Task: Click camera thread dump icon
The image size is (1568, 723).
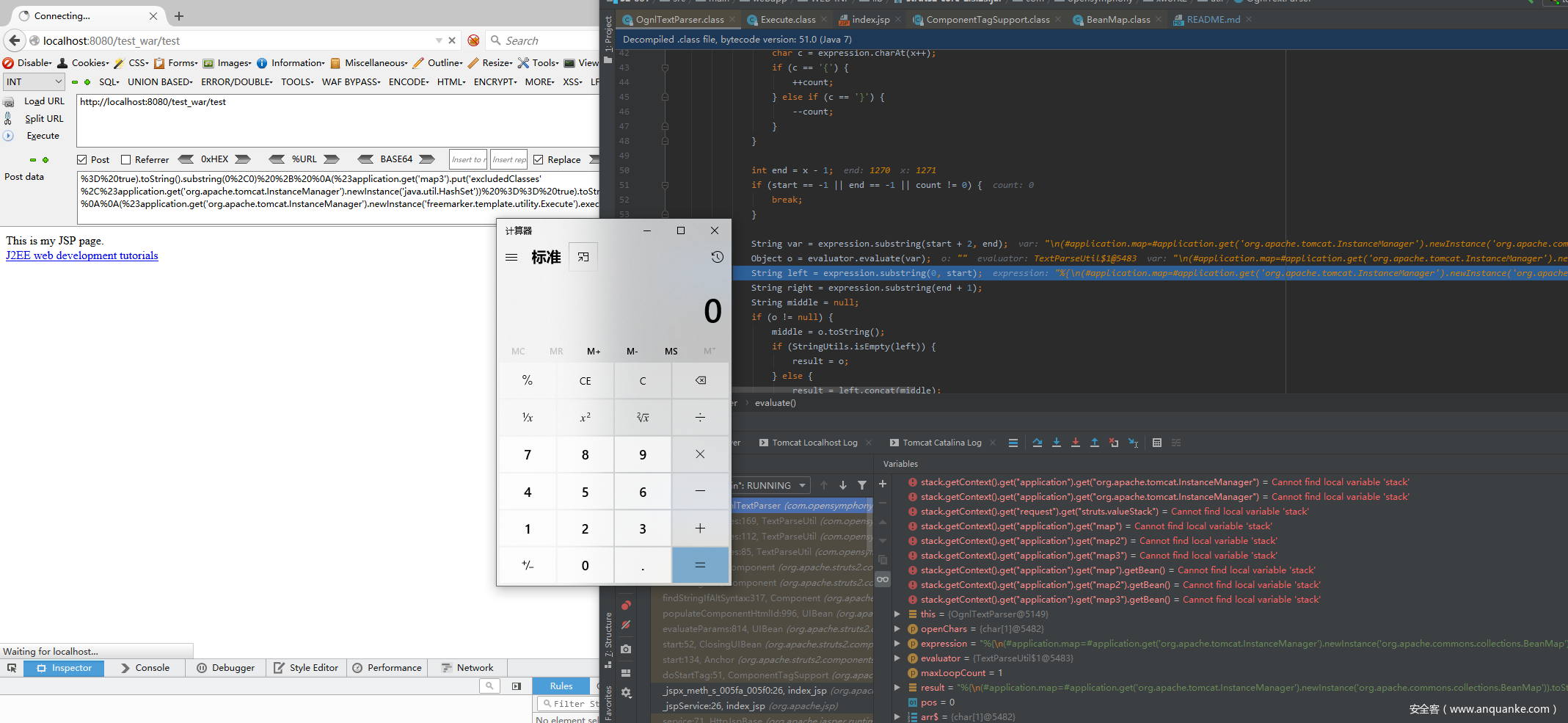Action: pos(626,649)
